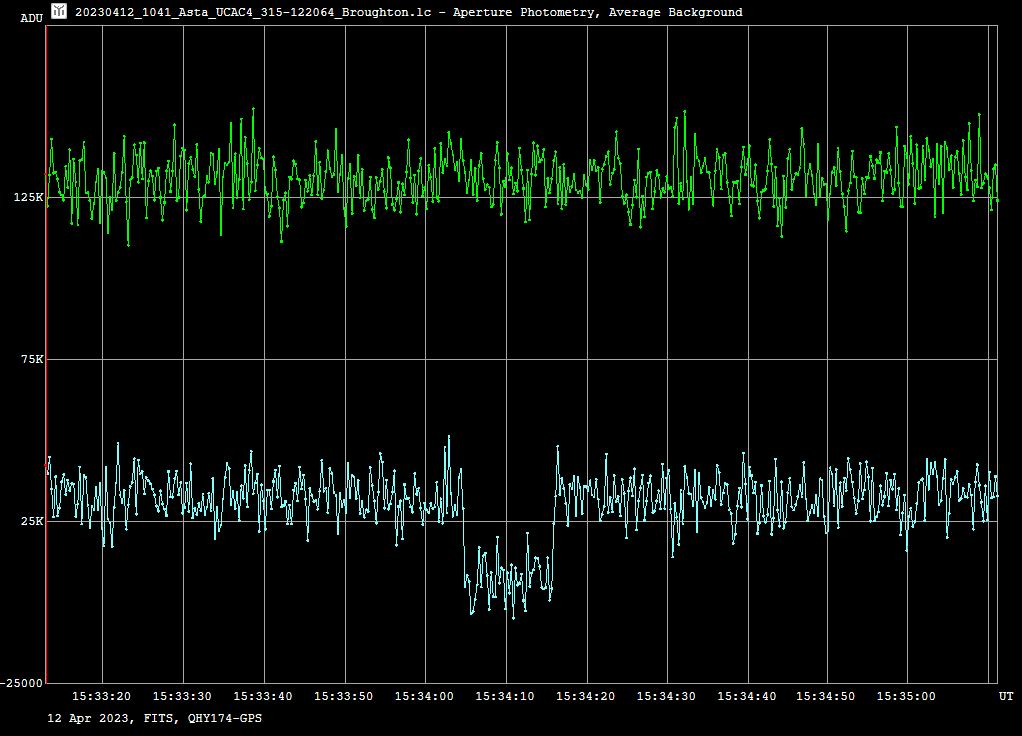Click the 15:33:40 time label

[x=263, y=696]
